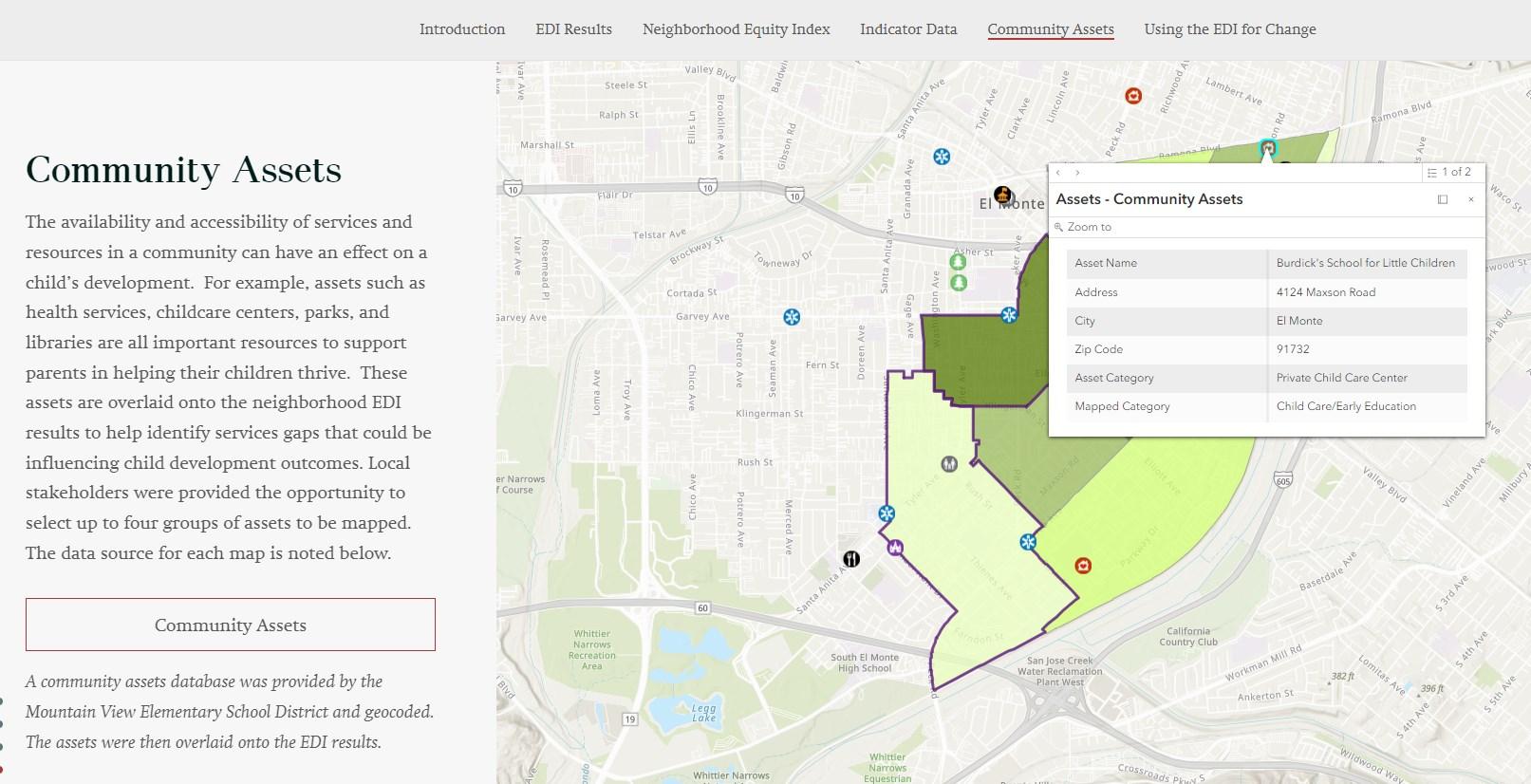Click the red child care marker near Parkway Dr
The height and width of the screenshot is (784, 1531).
tap(1083, 566)
